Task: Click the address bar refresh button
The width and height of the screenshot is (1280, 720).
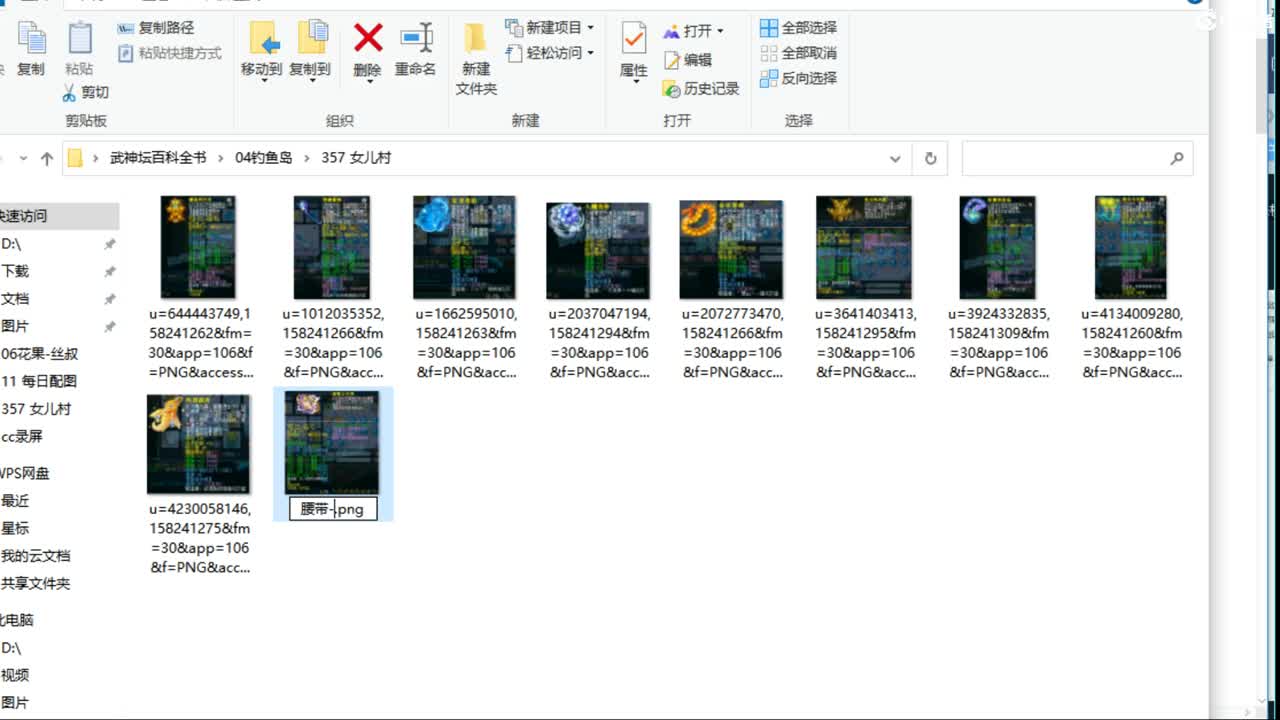Action: [x=930, y=158]
